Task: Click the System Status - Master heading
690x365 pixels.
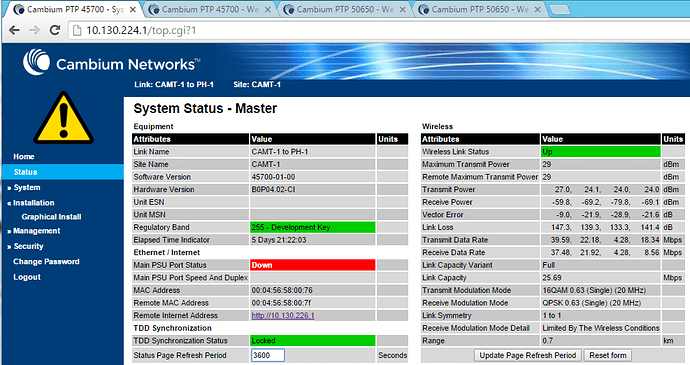Action: coord(205,108)
